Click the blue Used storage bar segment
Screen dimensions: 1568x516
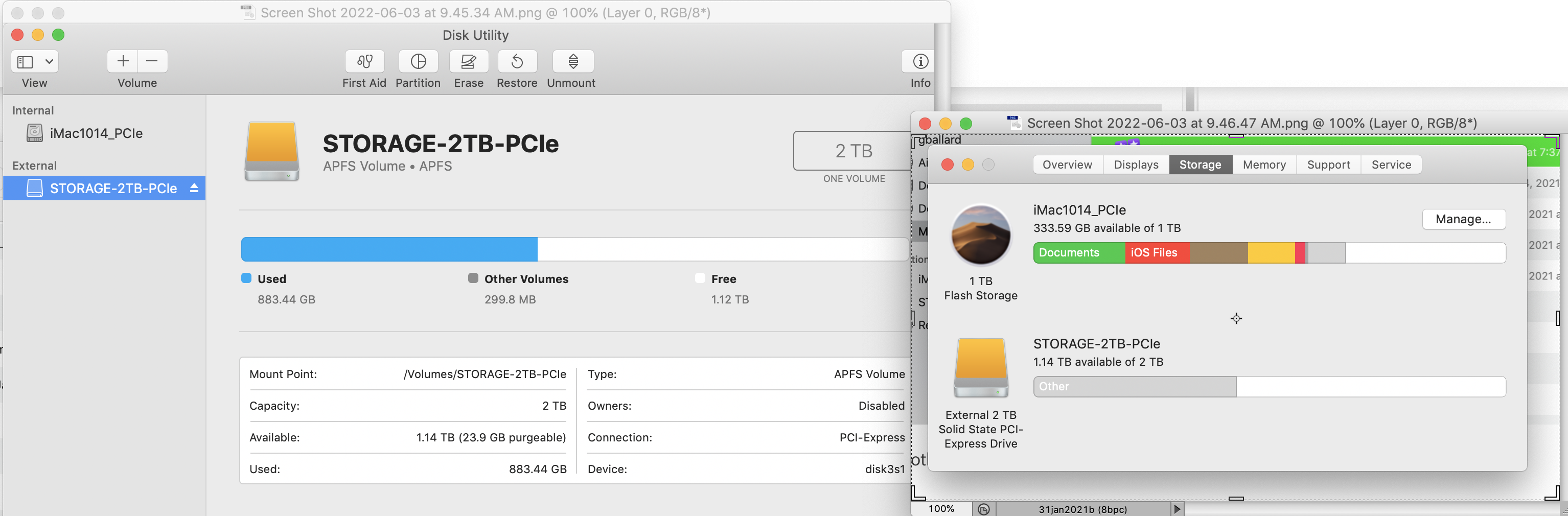tap(389, 249)
